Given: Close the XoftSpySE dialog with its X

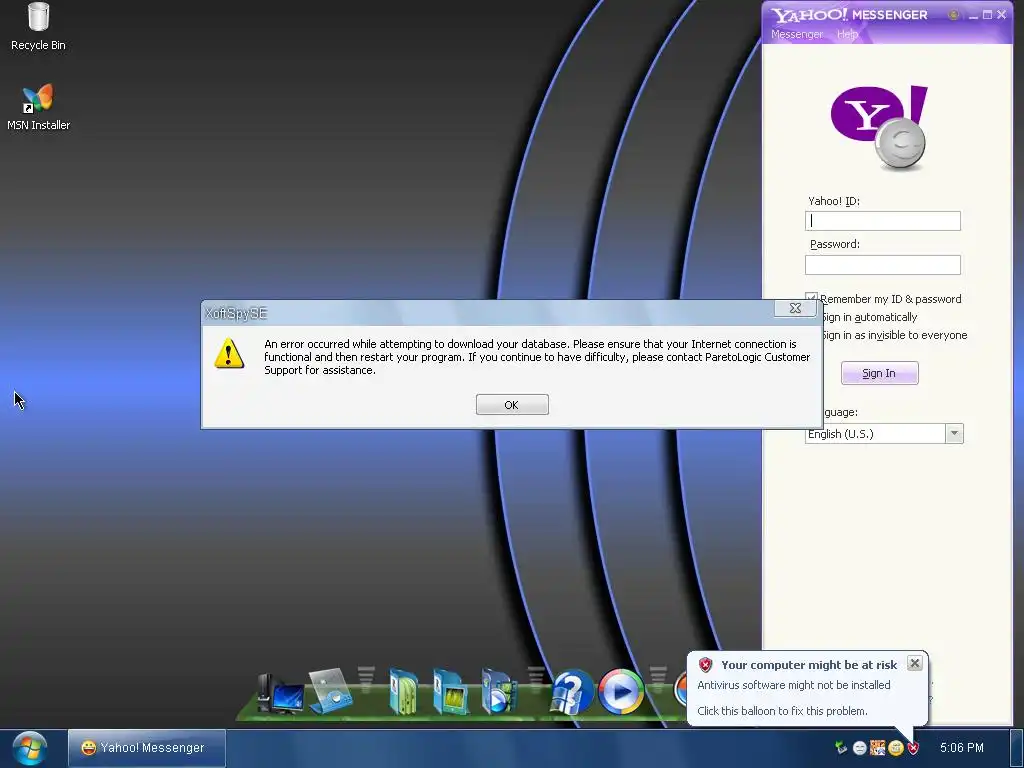Looking at the screenshot, I should (795, 308).
